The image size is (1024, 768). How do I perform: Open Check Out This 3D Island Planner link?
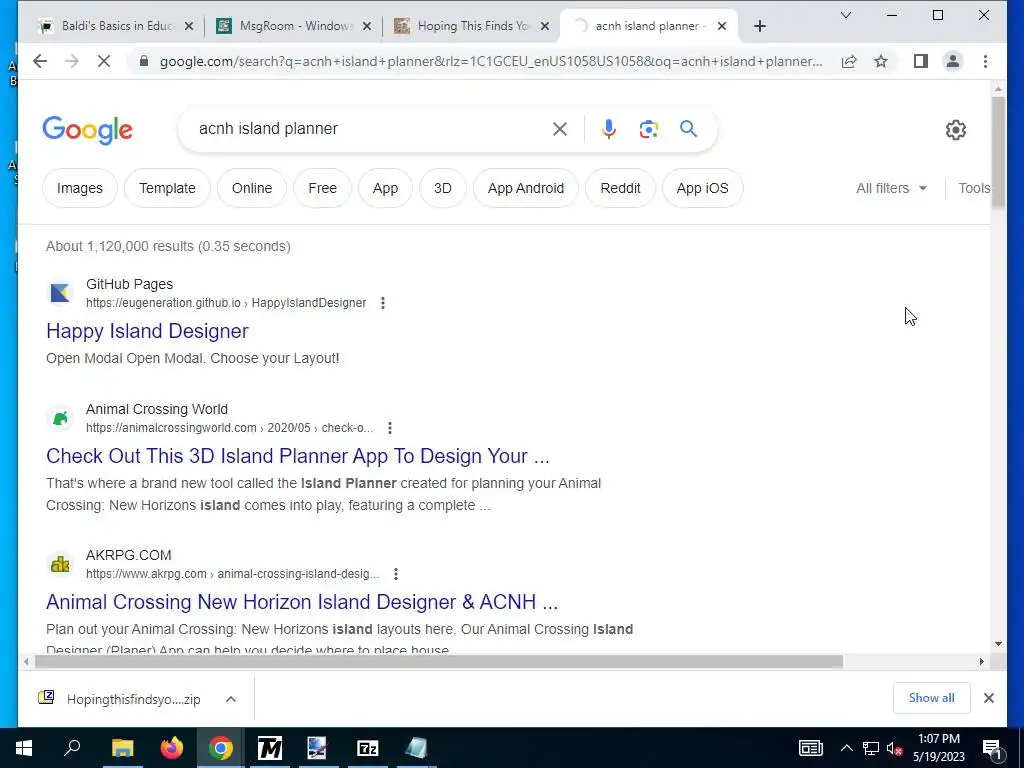(298, 456)
